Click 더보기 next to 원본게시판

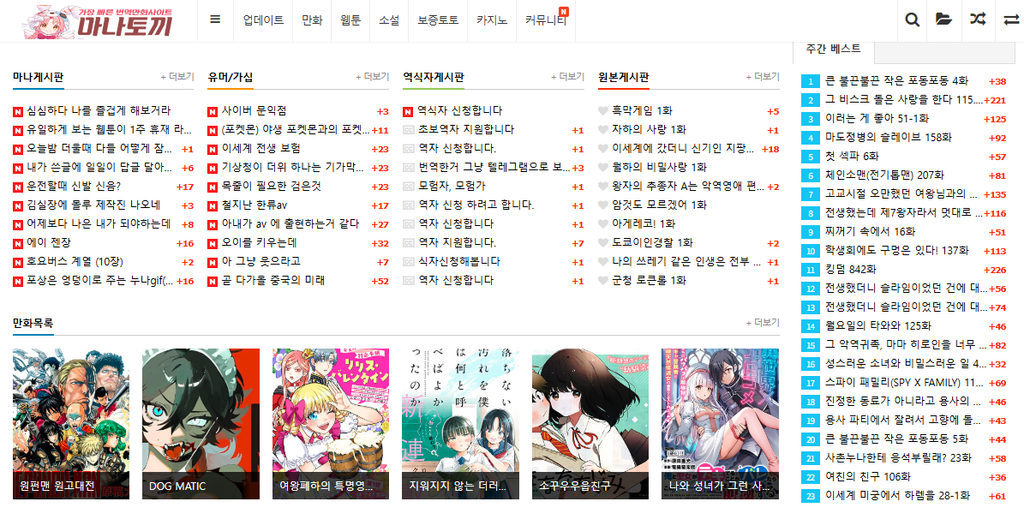pos(763,77)
